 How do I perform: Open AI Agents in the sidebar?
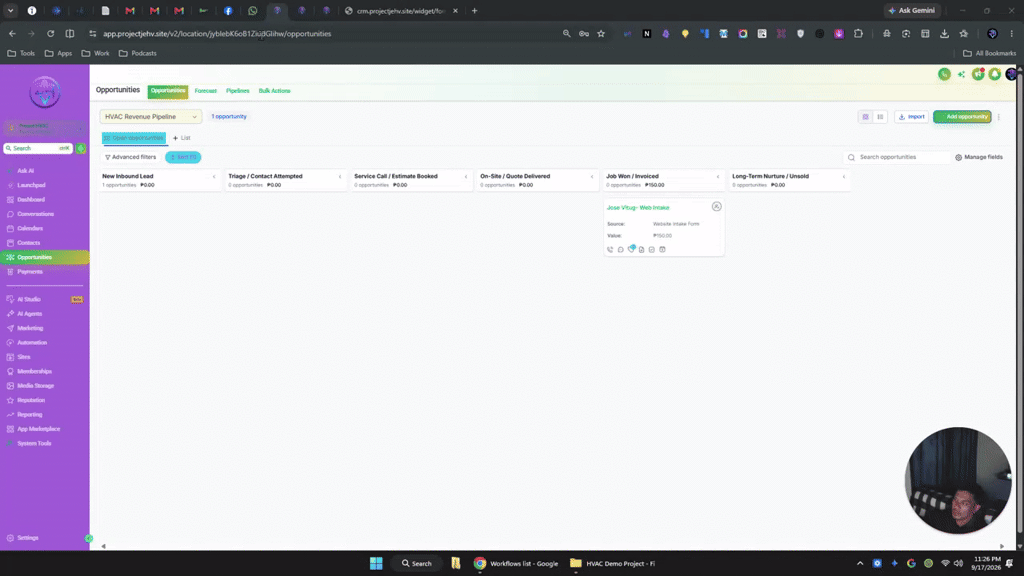pos(29,313)
